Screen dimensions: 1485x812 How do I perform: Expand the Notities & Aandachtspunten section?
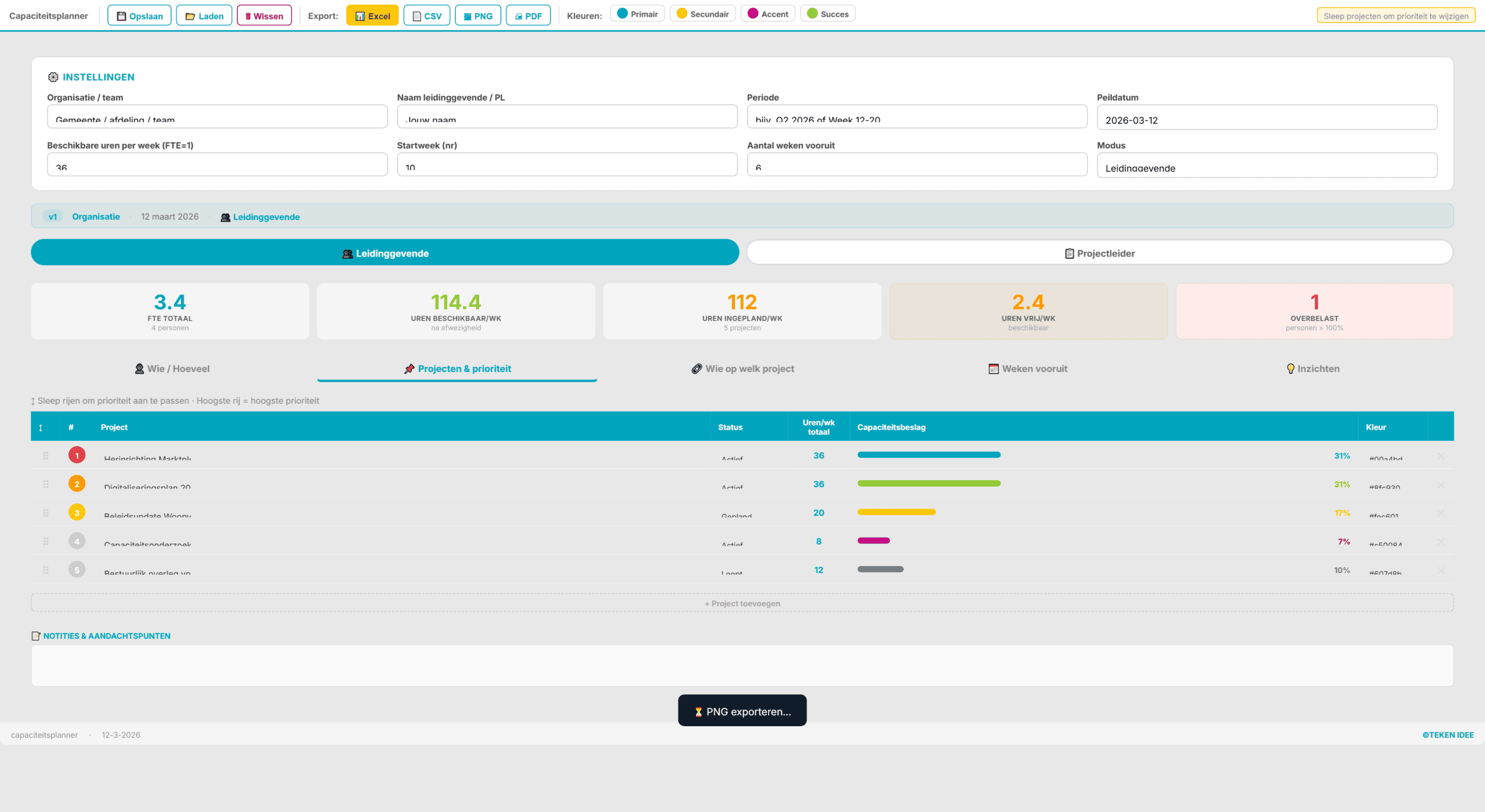point(106,636)
